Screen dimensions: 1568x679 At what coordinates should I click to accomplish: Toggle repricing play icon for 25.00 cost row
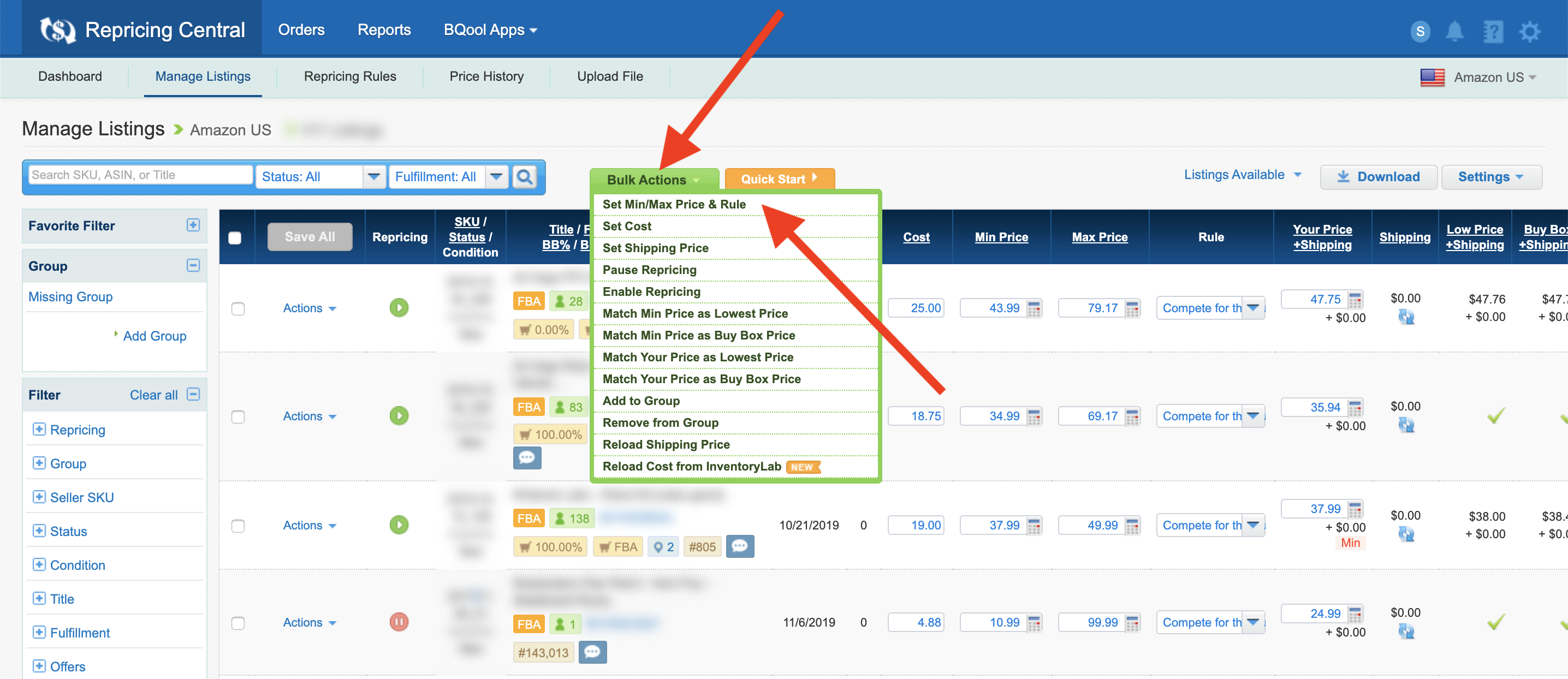(399, 308)
